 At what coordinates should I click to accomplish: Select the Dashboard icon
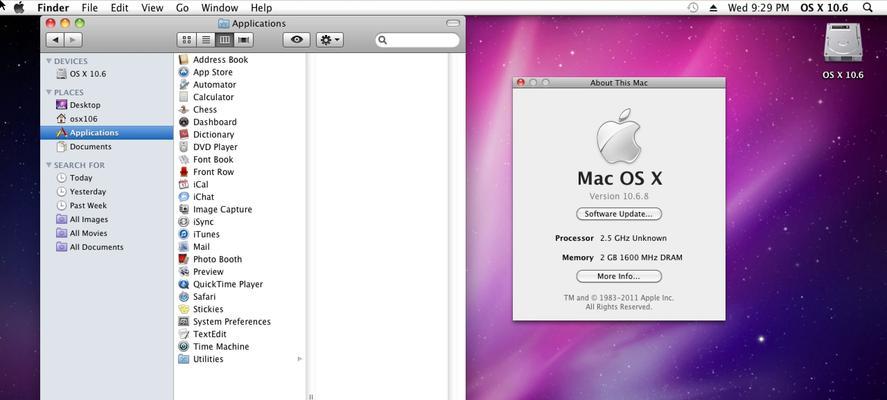point(183,122)
